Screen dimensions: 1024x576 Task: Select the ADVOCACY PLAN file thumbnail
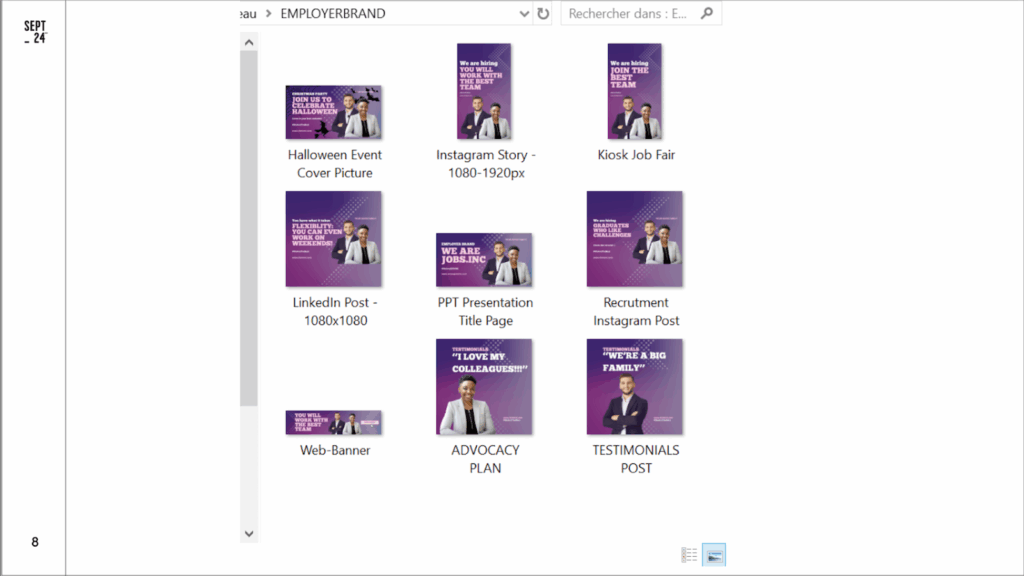484,387
